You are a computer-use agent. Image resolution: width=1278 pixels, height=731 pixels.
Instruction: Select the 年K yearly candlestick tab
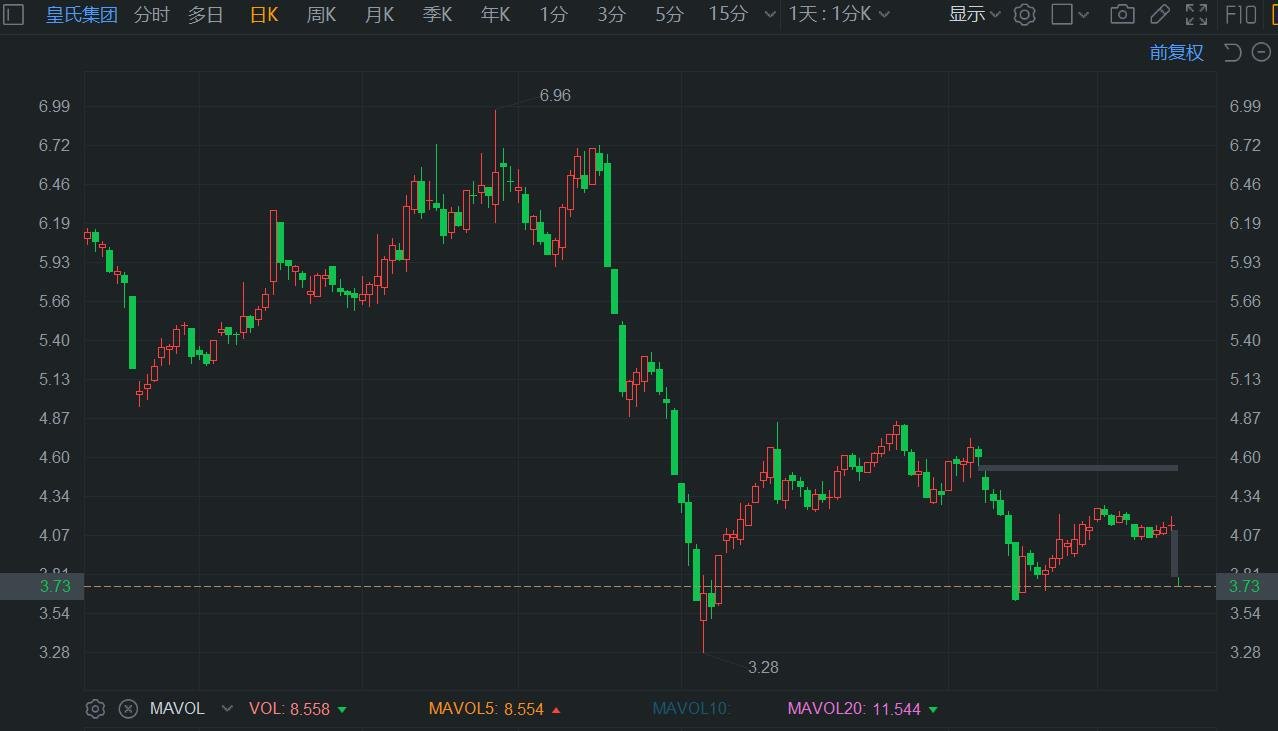[495, 14]
